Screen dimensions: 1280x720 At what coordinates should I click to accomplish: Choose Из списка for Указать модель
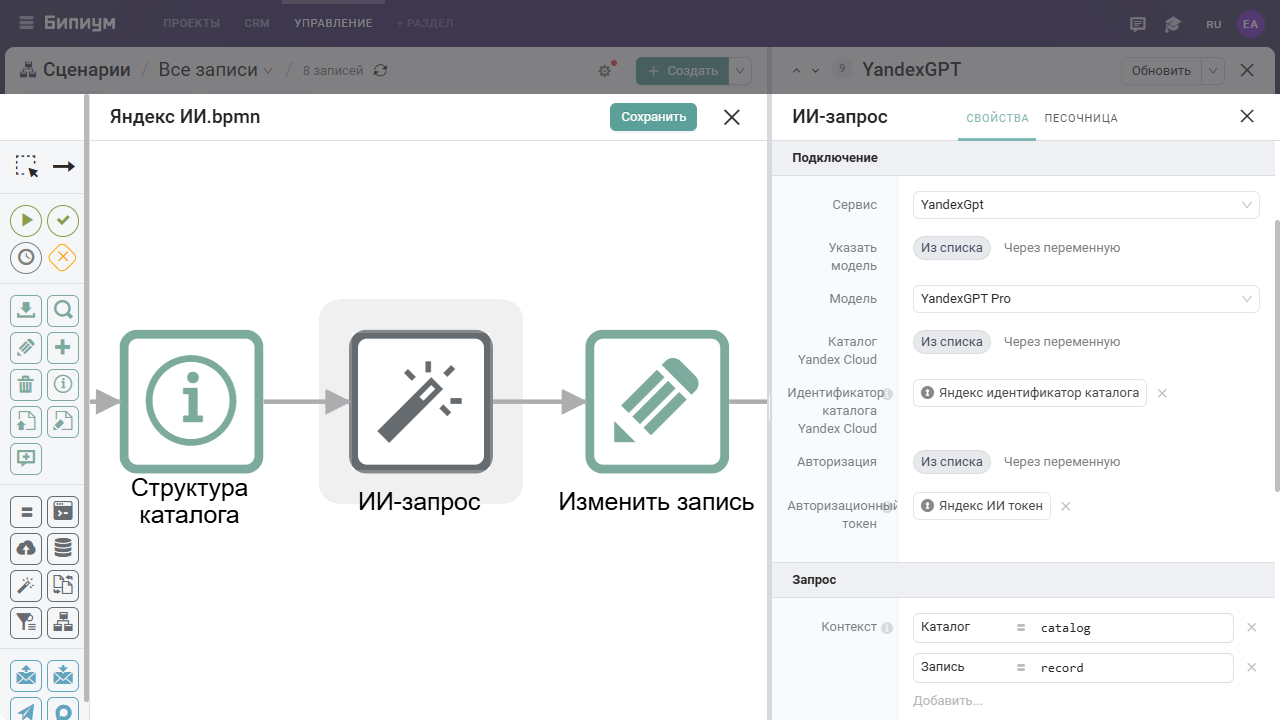[952, 248]
